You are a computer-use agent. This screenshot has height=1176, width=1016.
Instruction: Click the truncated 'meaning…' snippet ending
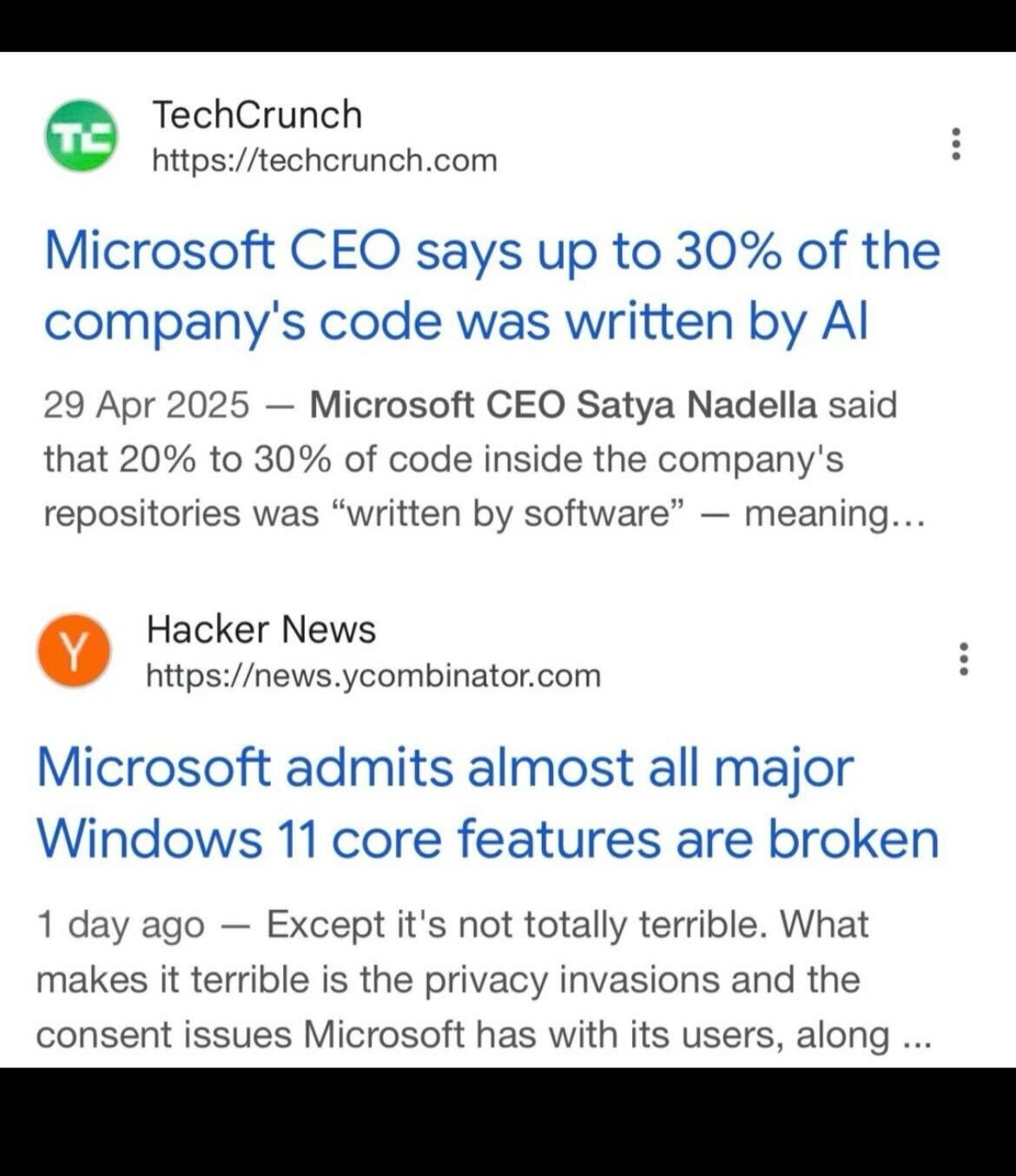coord(835,514)
